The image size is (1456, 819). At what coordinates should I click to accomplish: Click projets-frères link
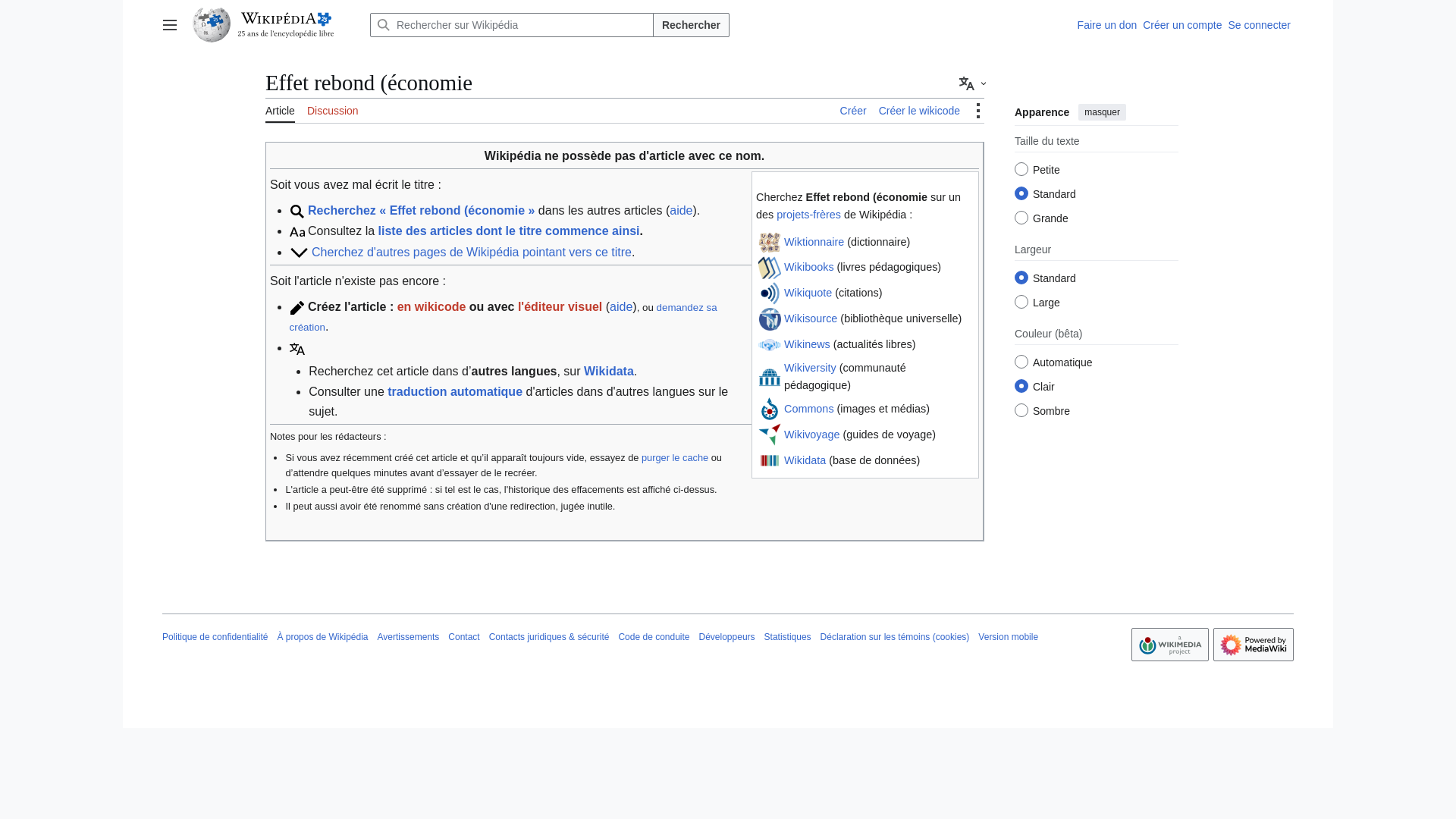click(808, 215)
